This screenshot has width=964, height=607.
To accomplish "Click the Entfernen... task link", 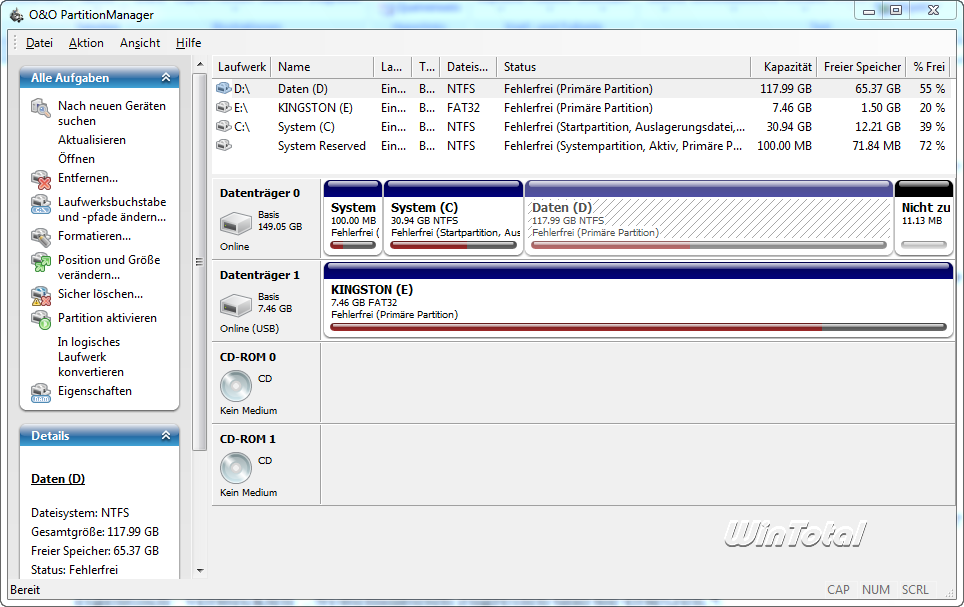I will point(88,178).
